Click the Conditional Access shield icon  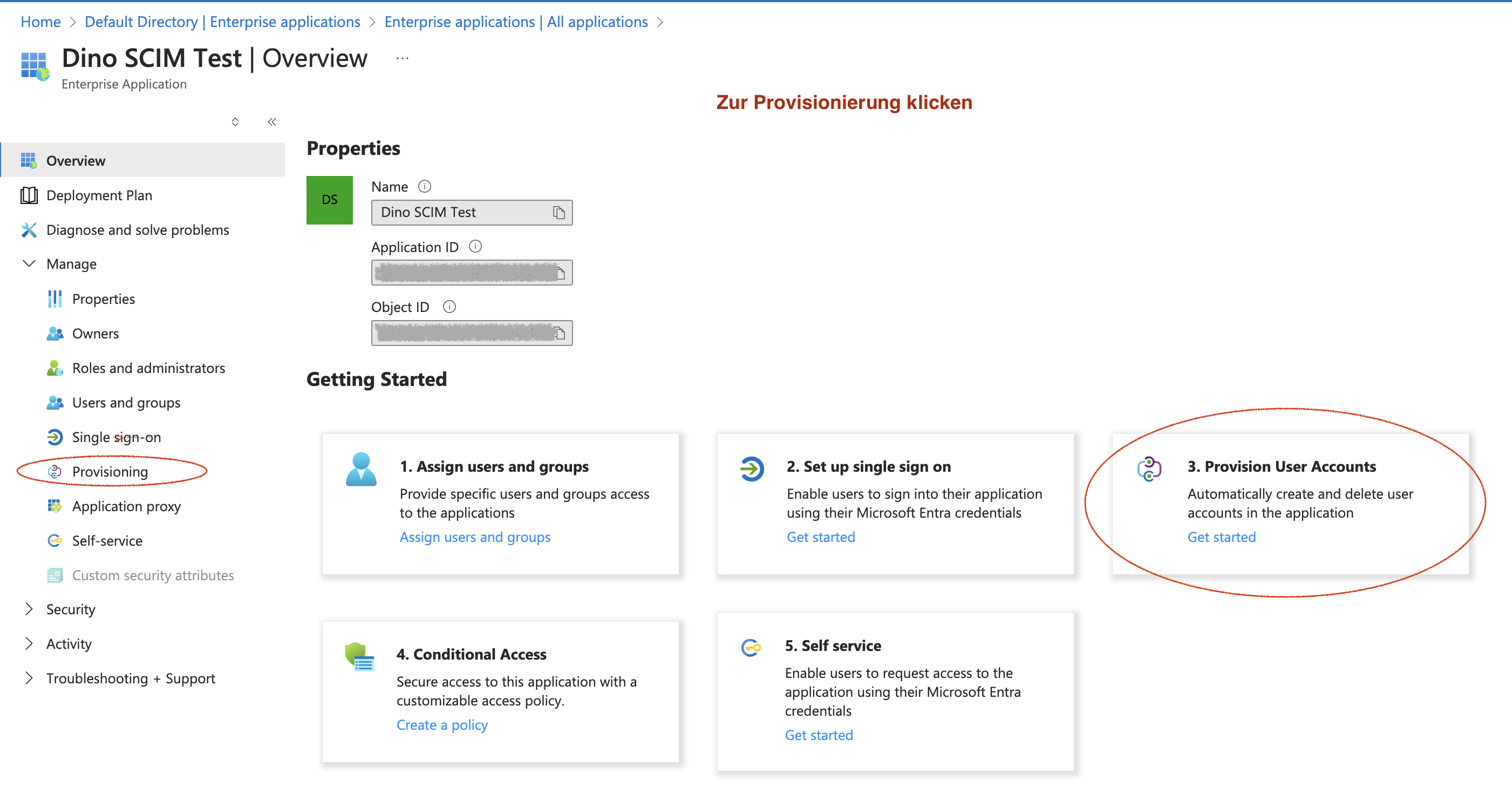click(x=359, y=656)
